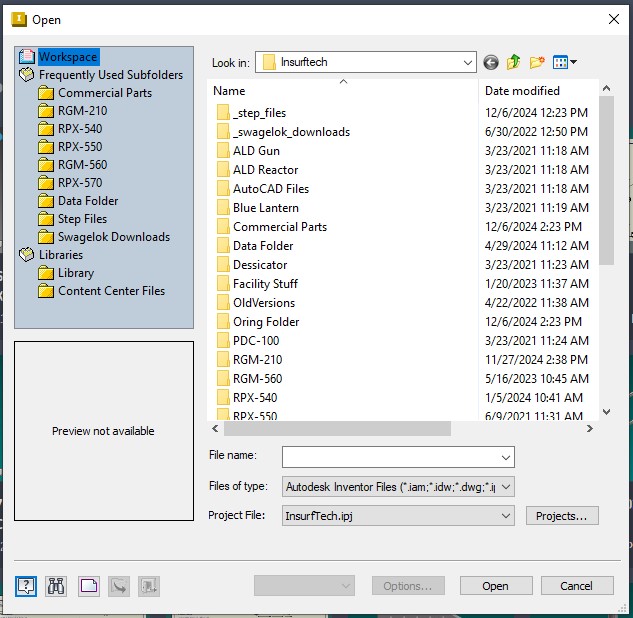Select Data Folder shortcut in left tree
The height and width of the screenshot is (618, 633).
(x=88, y=201)
